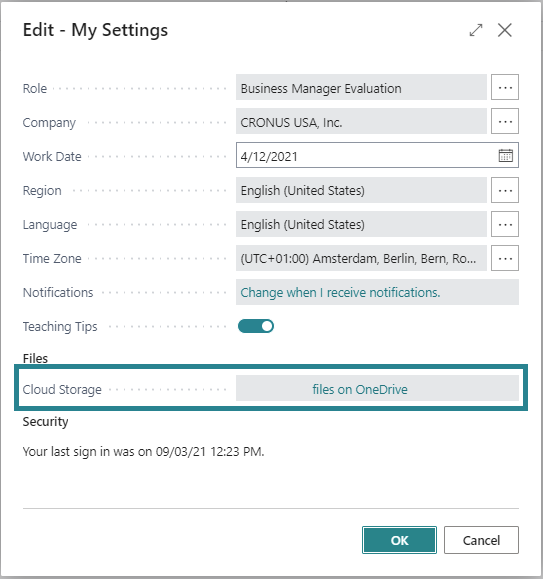
Task: Click the Role field Business Manager Evaluation
Action: pos(361,87)
